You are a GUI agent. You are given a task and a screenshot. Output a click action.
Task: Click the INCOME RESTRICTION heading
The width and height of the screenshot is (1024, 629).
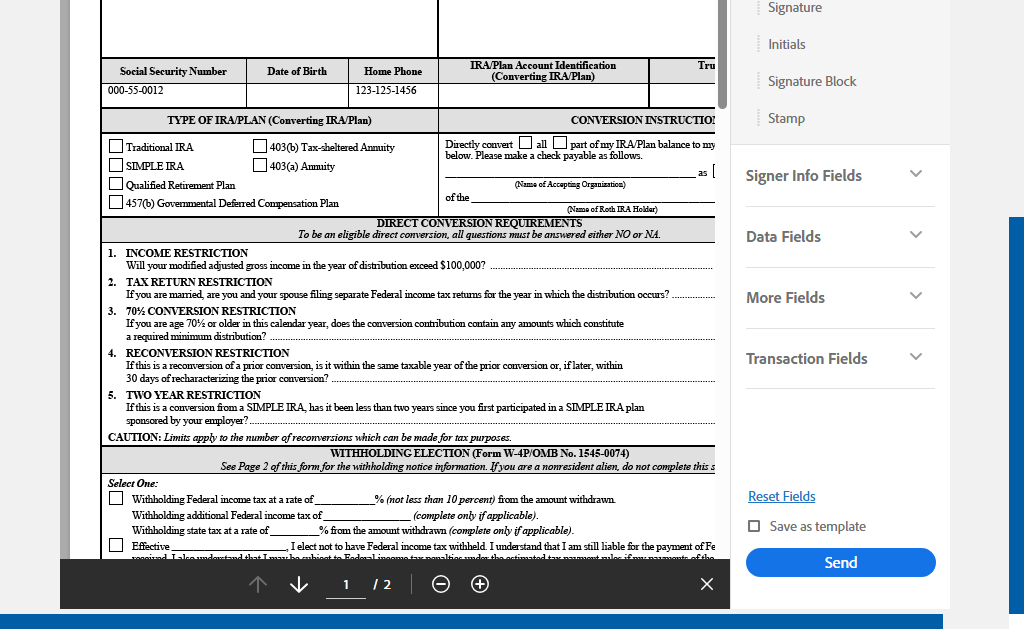pyautogui.click(x=187, y=253)
